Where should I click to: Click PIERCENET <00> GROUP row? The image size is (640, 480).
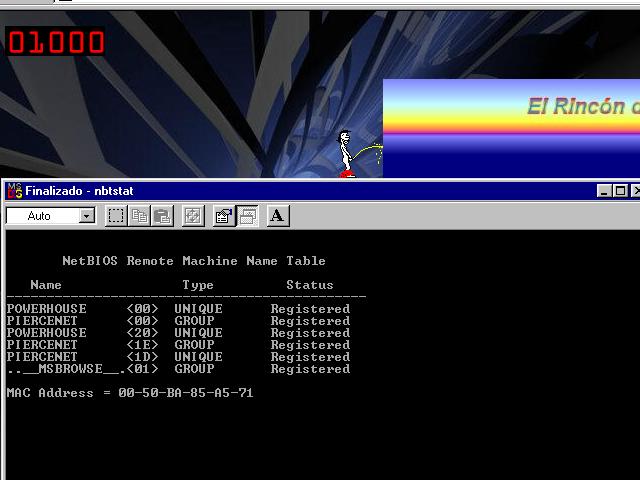pos(178,321)
